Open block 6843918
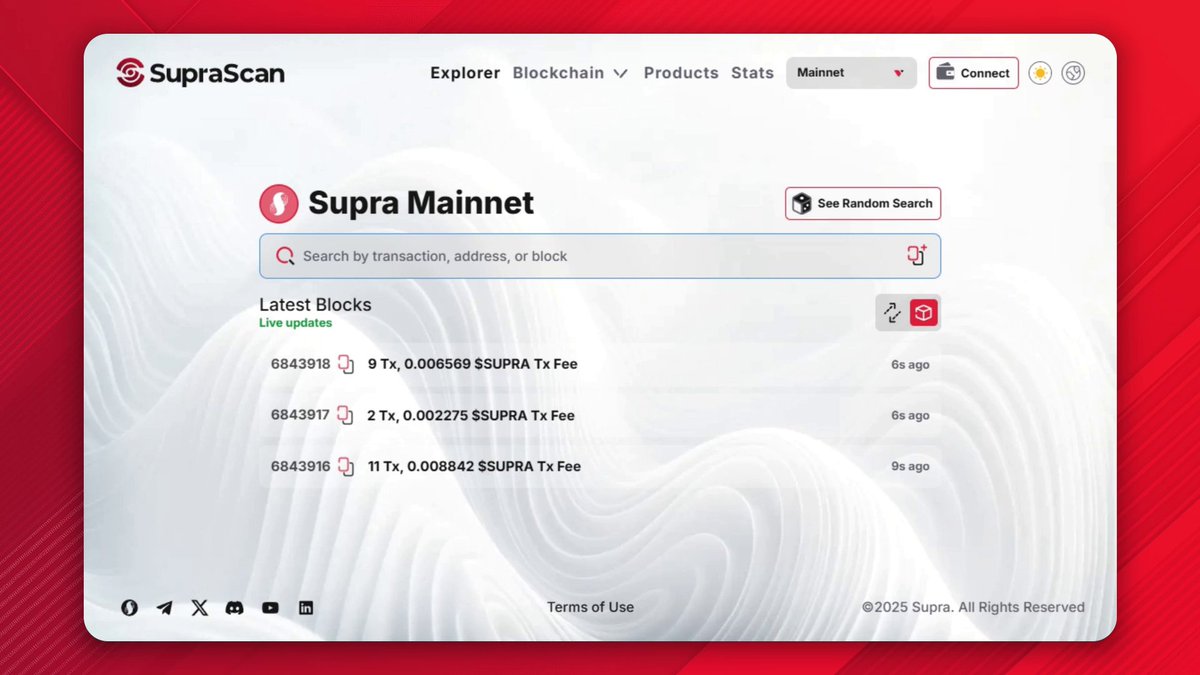The image size is (1200, 675). [x=300, y=364]
